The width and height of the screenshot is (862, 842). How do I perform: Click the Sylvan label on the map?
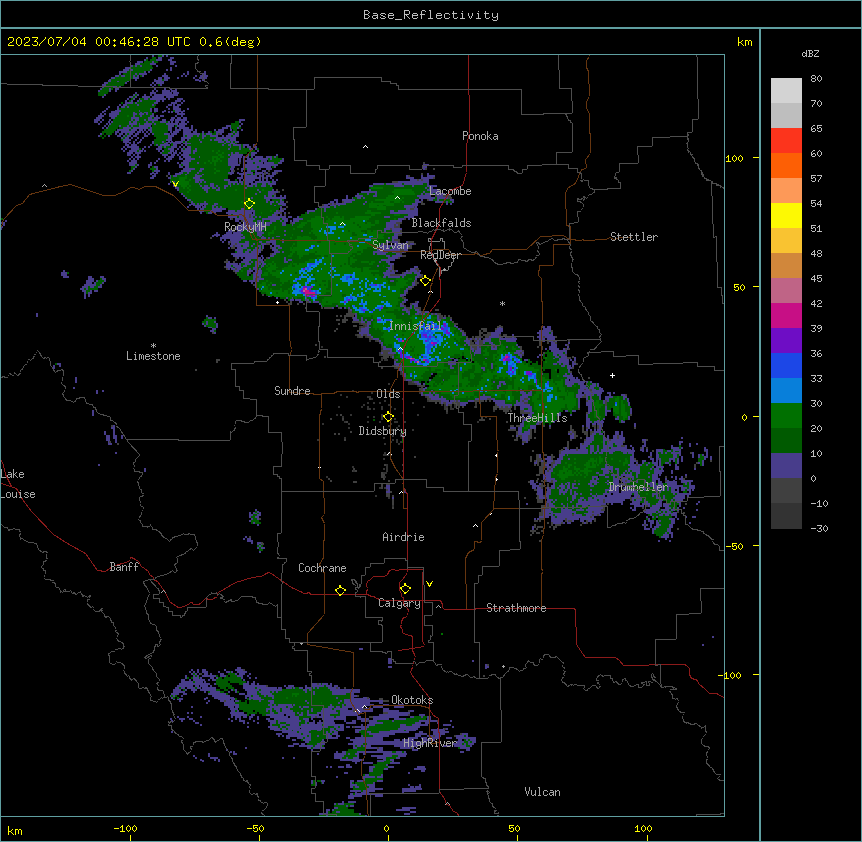click(390, 245)
